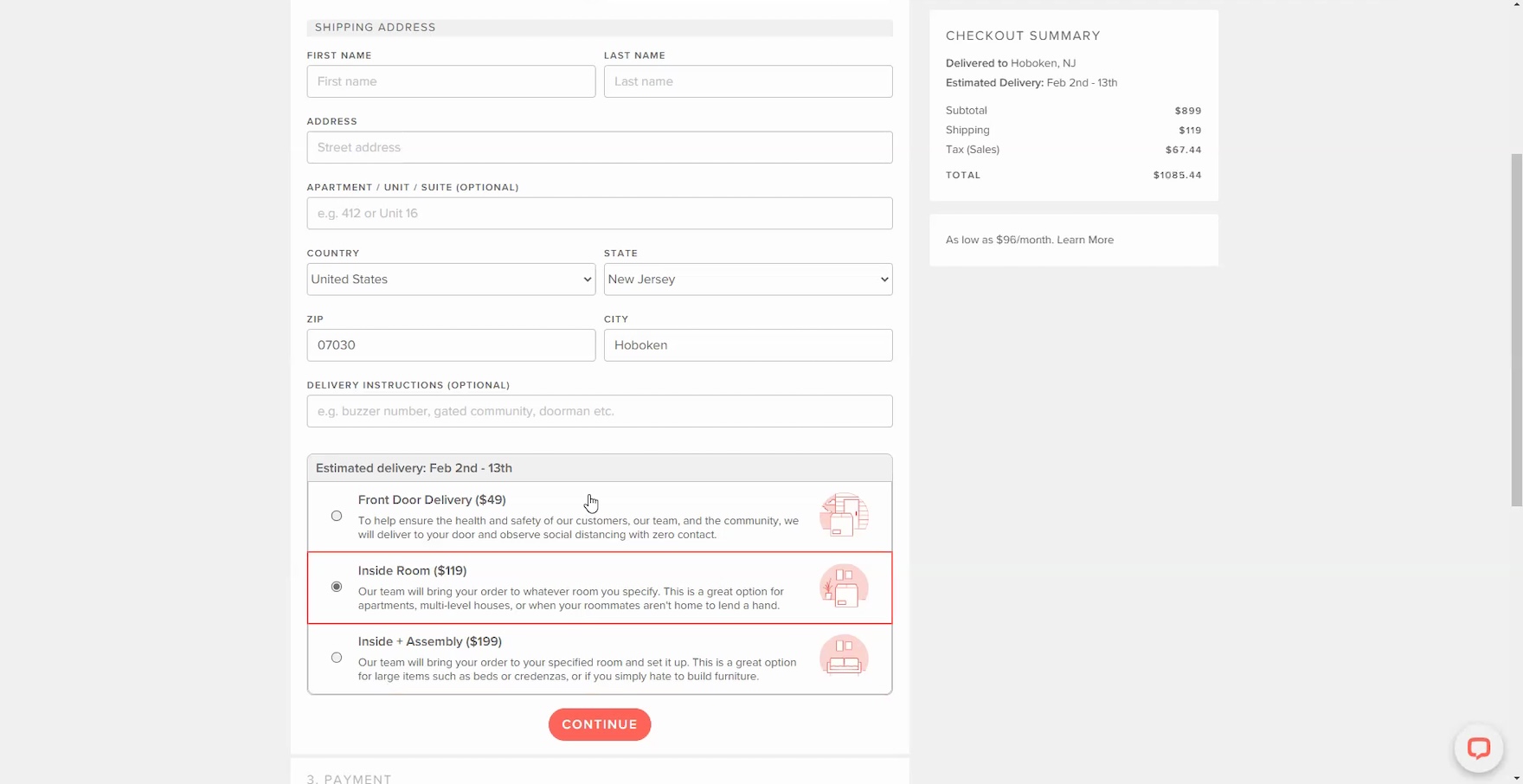Click the 3. Payment section heading
1523x784 pixels.
pyautogui.click(x=350, y=778)
